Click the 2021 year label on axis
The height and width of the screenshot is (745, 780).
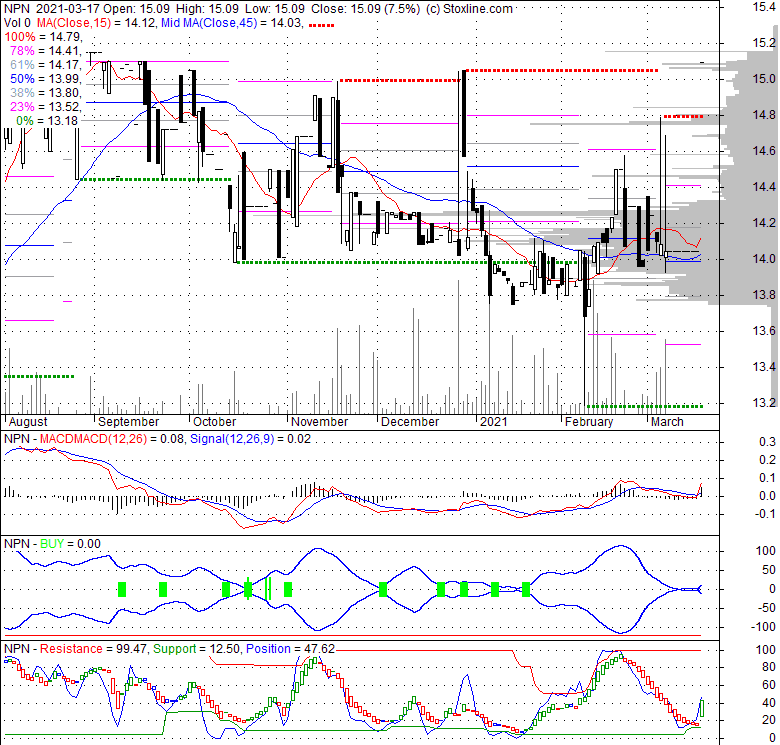coord(493,422)
